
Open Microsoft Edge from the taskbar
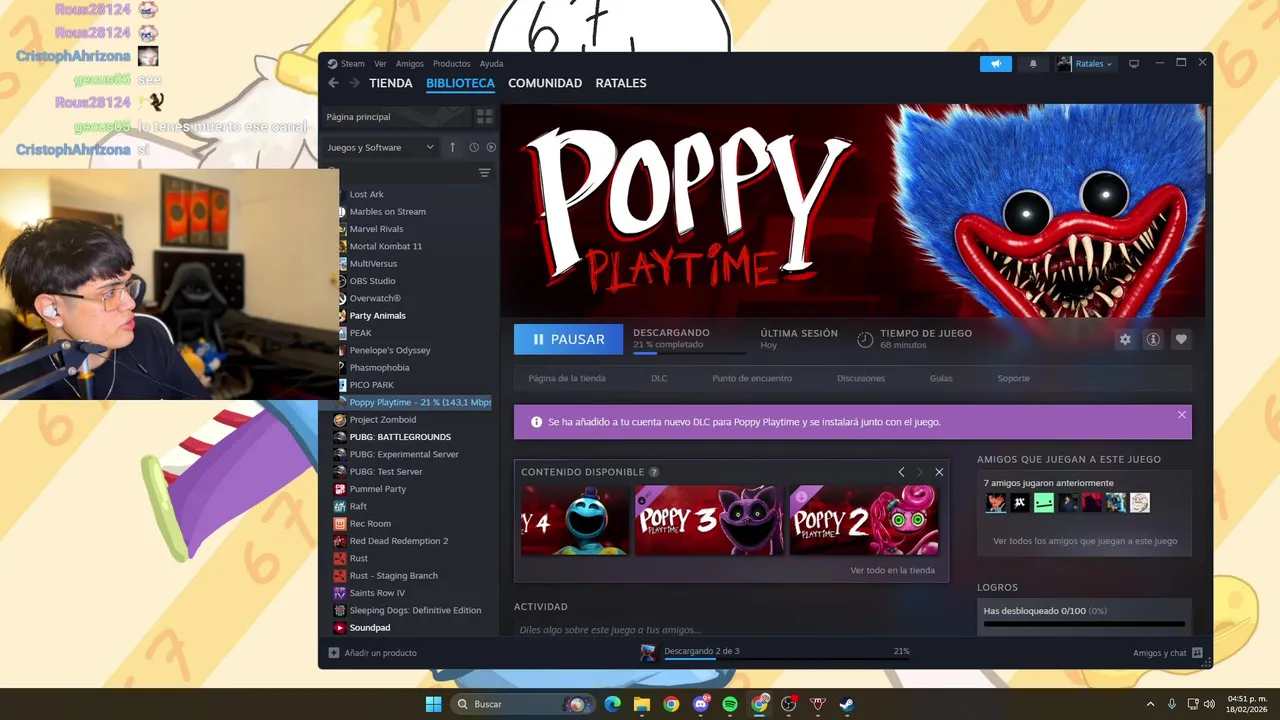(x=613, y=704)
